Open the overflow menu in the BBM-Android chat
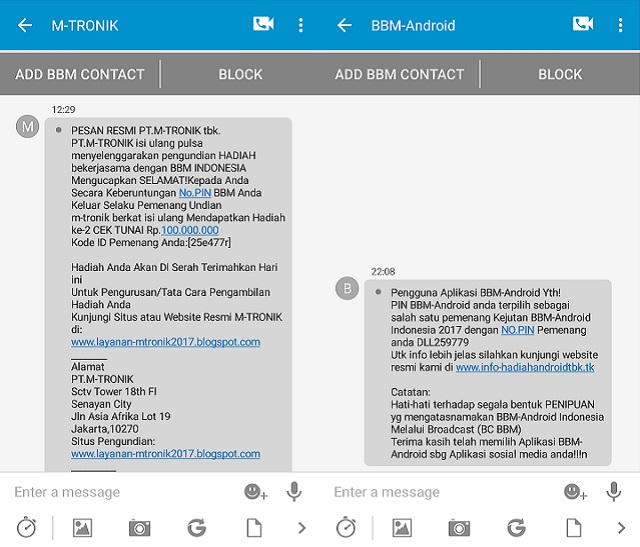Screen dimensions: 640x547 pyautogui.click(x=620, y=25)
